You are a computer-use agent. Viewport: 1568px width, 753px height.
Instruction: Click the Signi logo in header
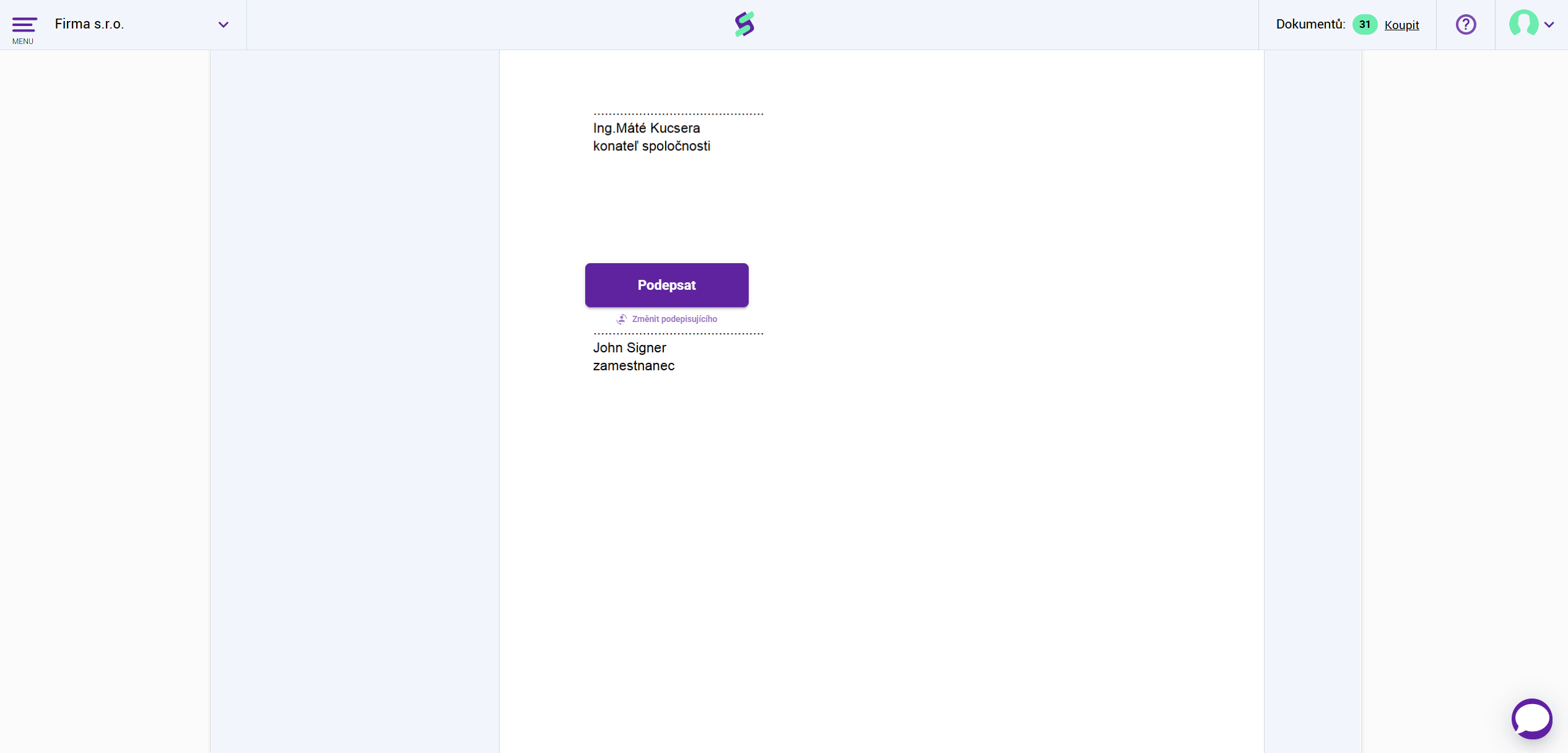pos(744,24)
